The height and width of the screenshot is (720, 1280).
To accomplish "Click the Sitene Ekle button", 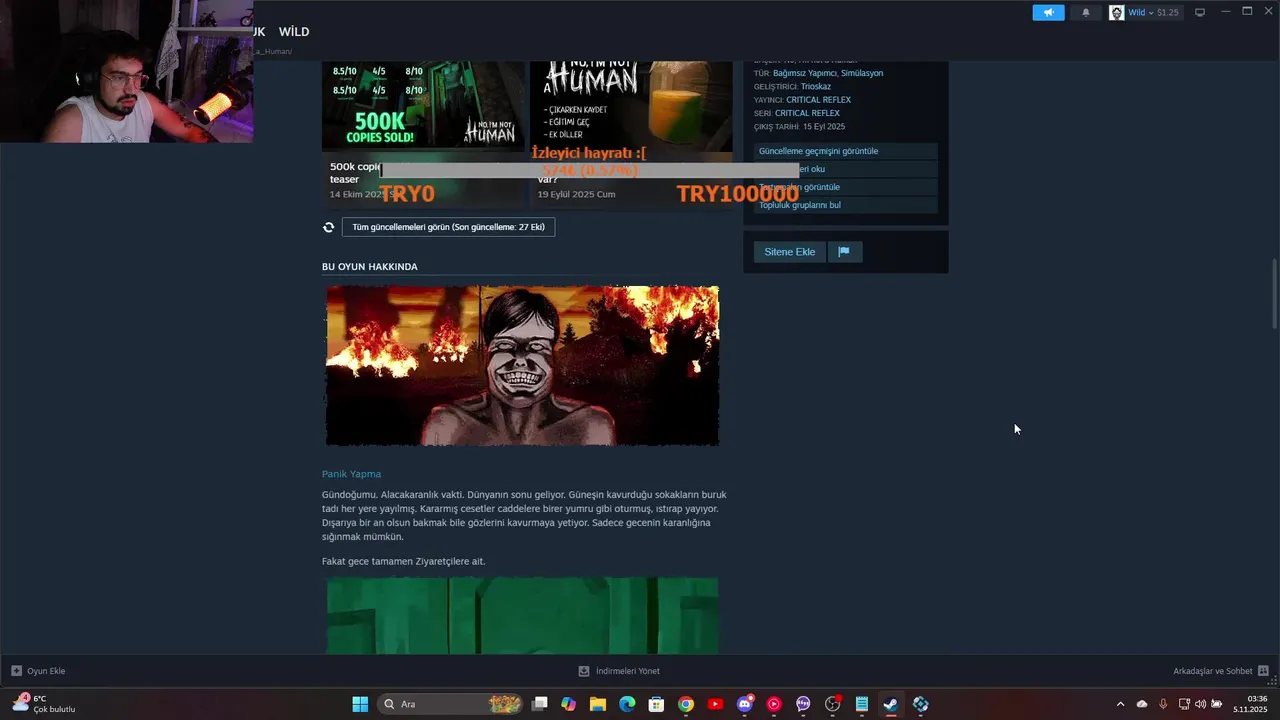I will 790,252.
